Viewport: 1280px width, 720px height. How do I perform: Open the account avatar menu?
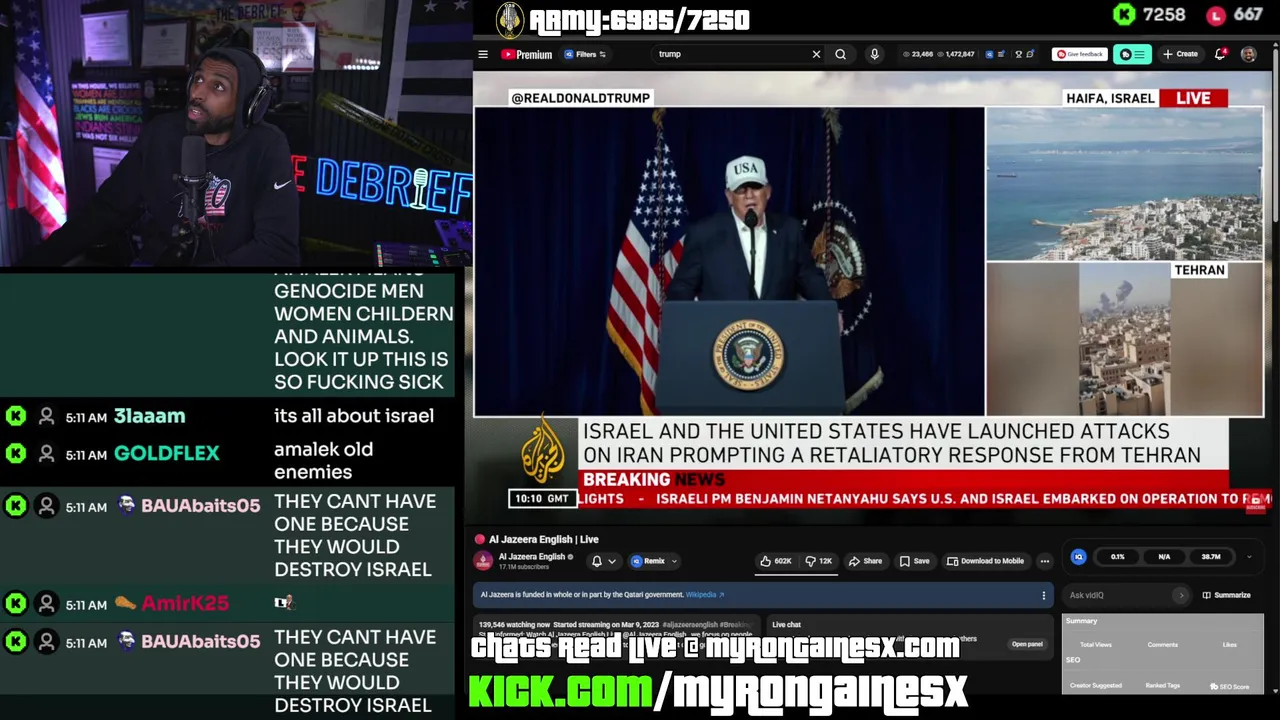[x=1248, y=54]
